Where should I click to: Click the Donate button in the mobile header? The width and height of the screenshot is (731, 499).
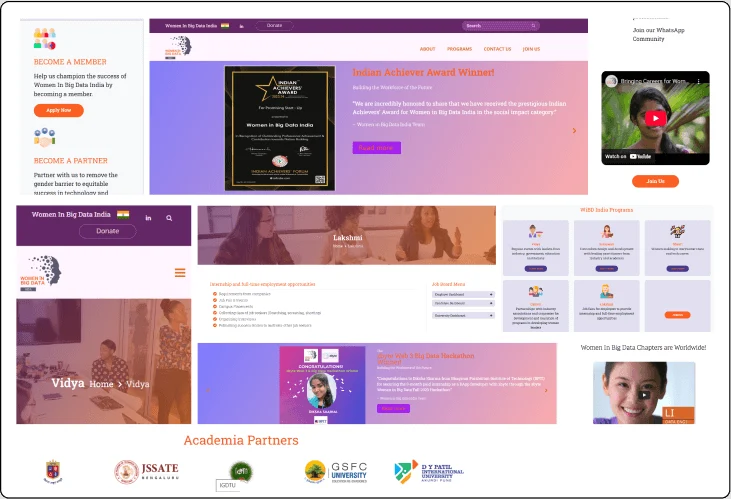click(108, 231)
